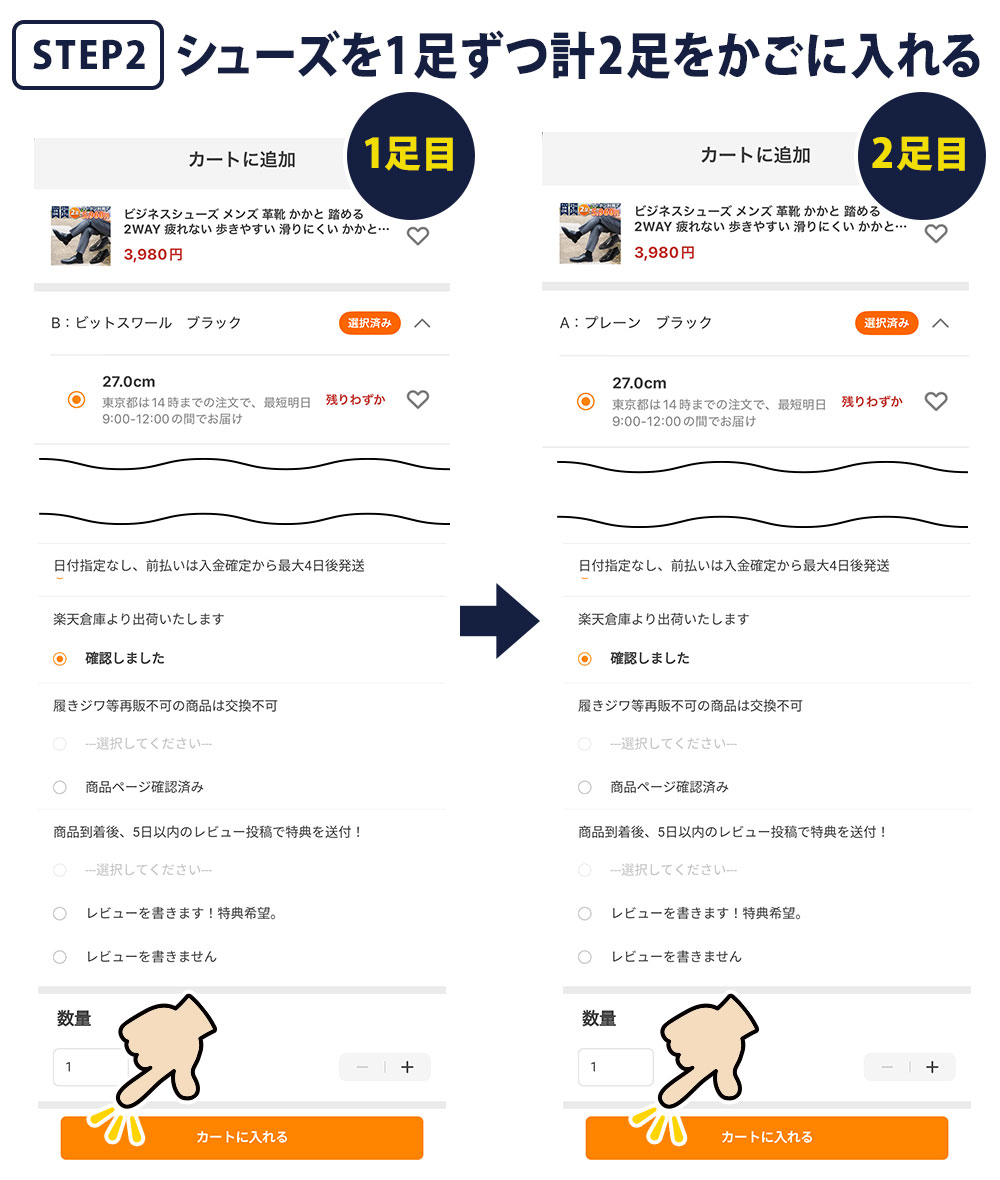Increase quantity with plus in right panel

tap(932, 1067)
